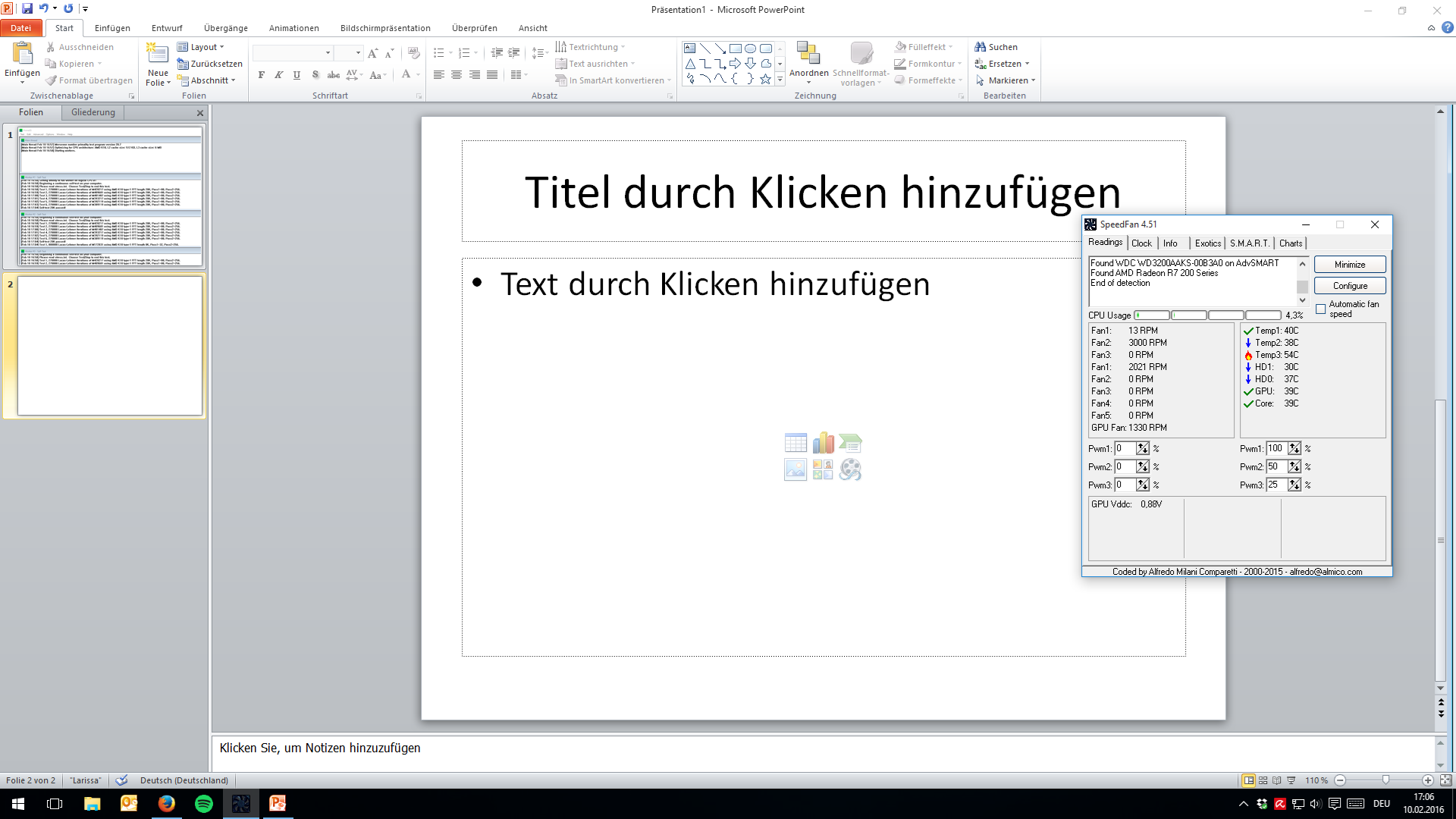Viewport: 1456px width, 819px height.
Task: Click the insert table placeholder icon
Action: point(795,444)
